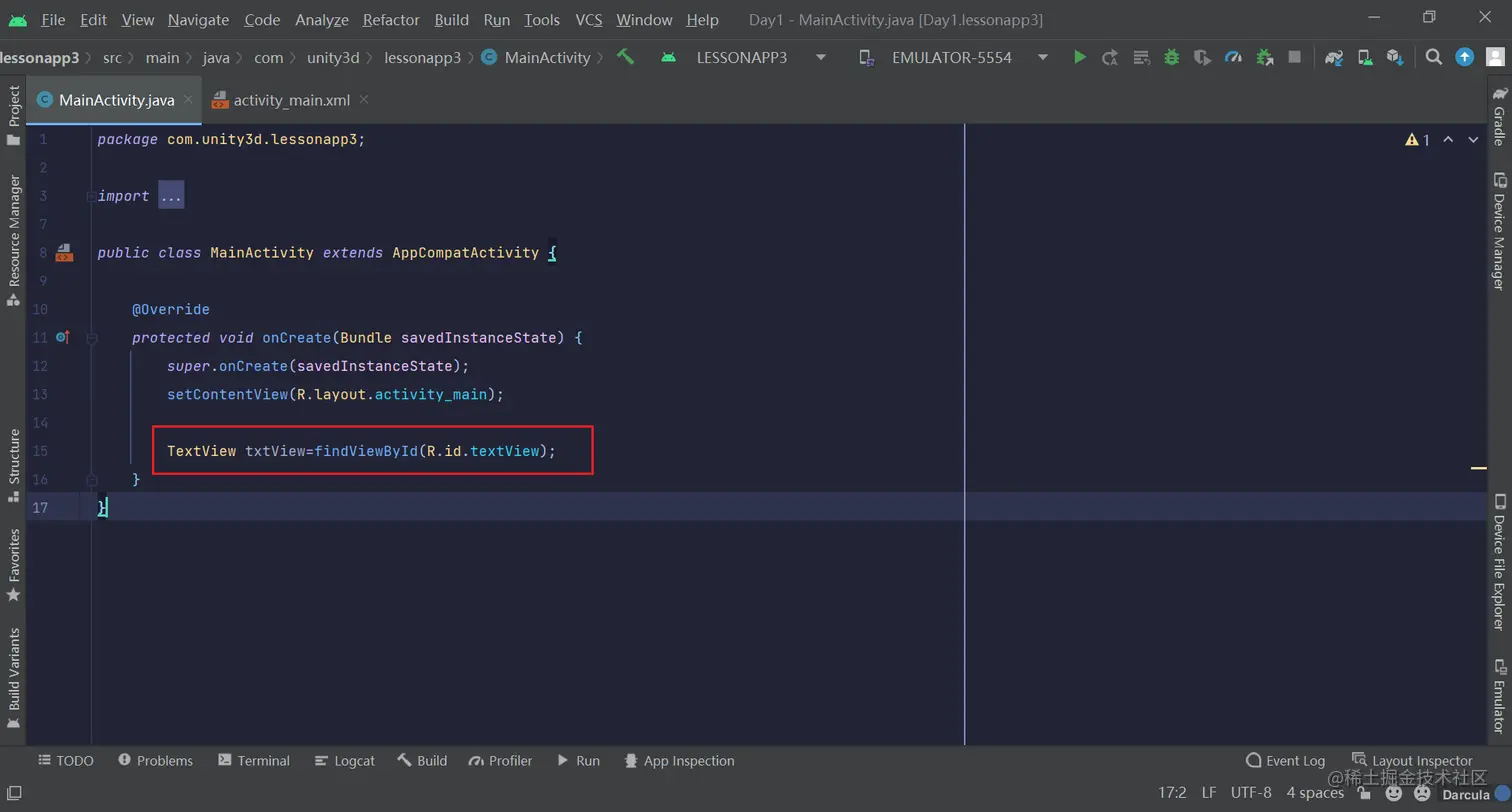Click the Android Studio logo icon
This screenshot has height=812, width=1512.
[17, 20]
